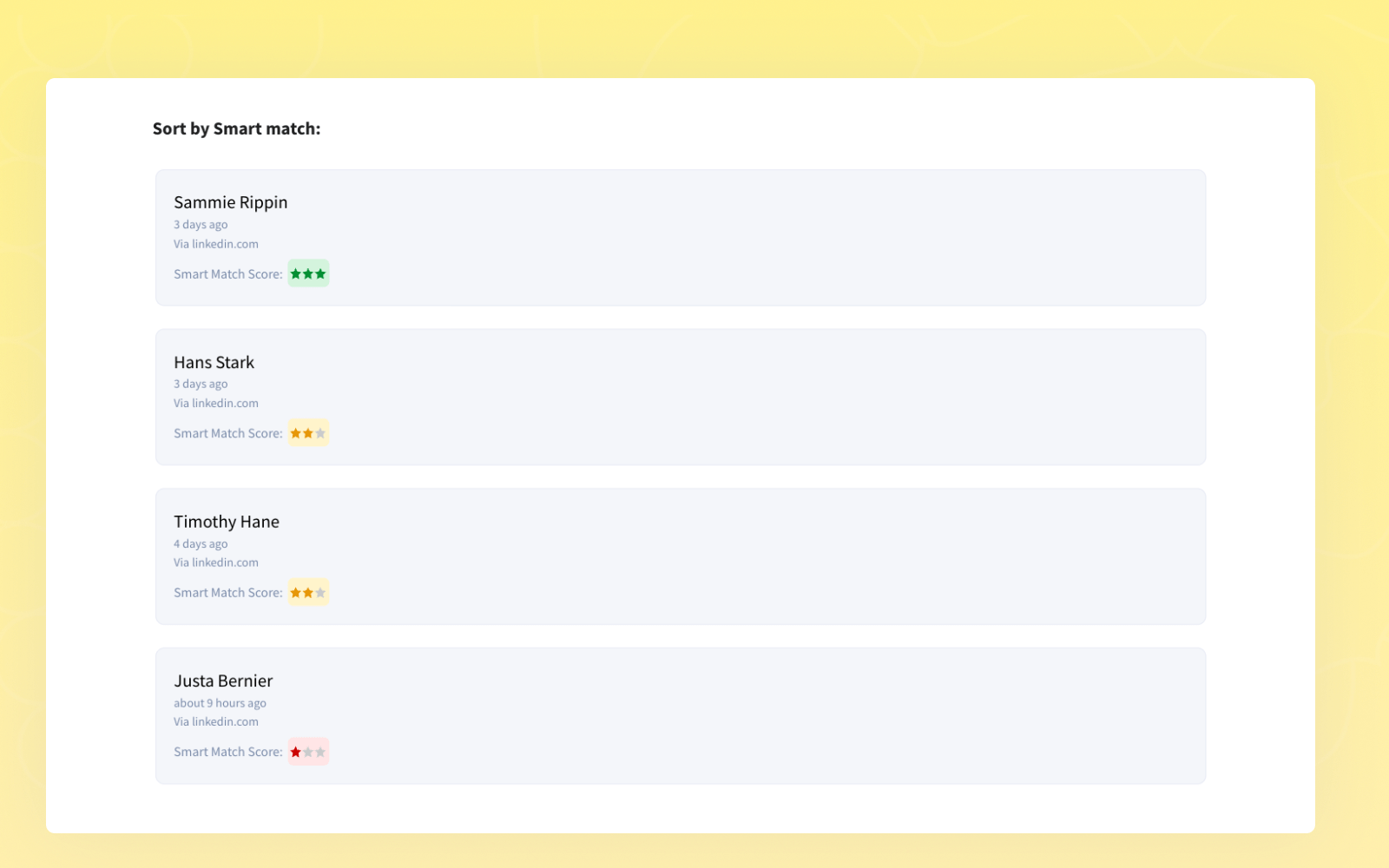This screenshot has width=1389, height=868.
Task: Click 'Smart Match Score:' label in Justa Bernier's card
Action: coord(227,752)
